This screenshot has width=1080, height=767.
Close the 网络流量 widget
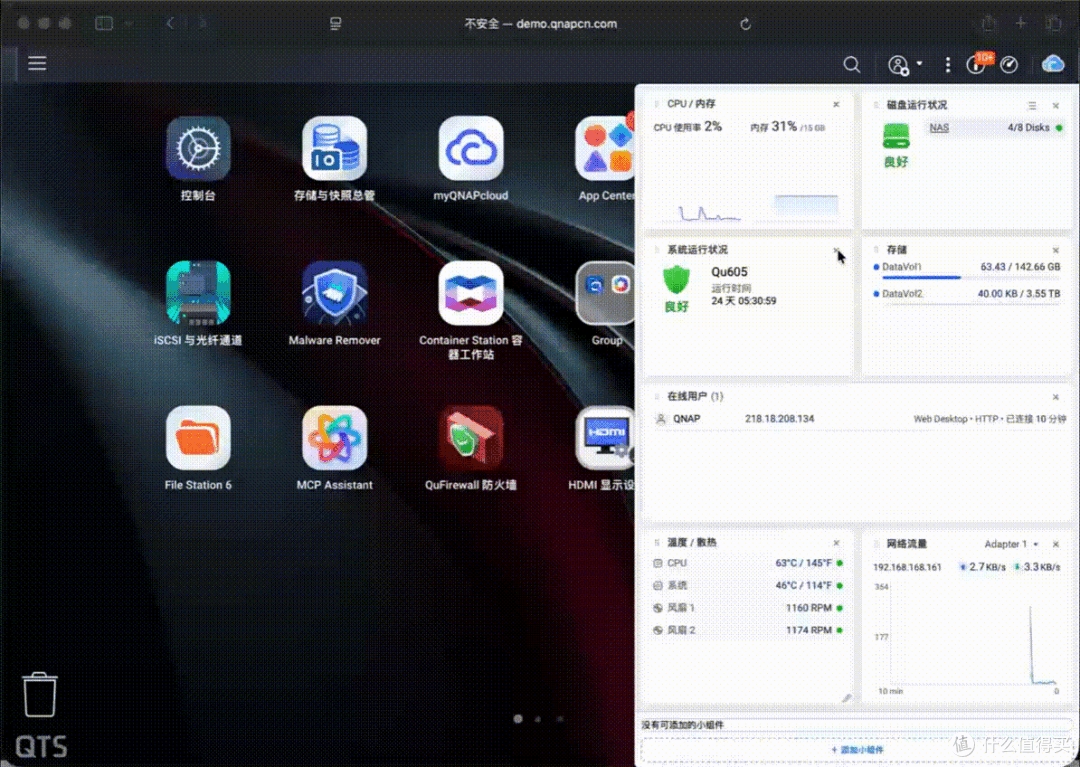click(x=1056, y=544)
